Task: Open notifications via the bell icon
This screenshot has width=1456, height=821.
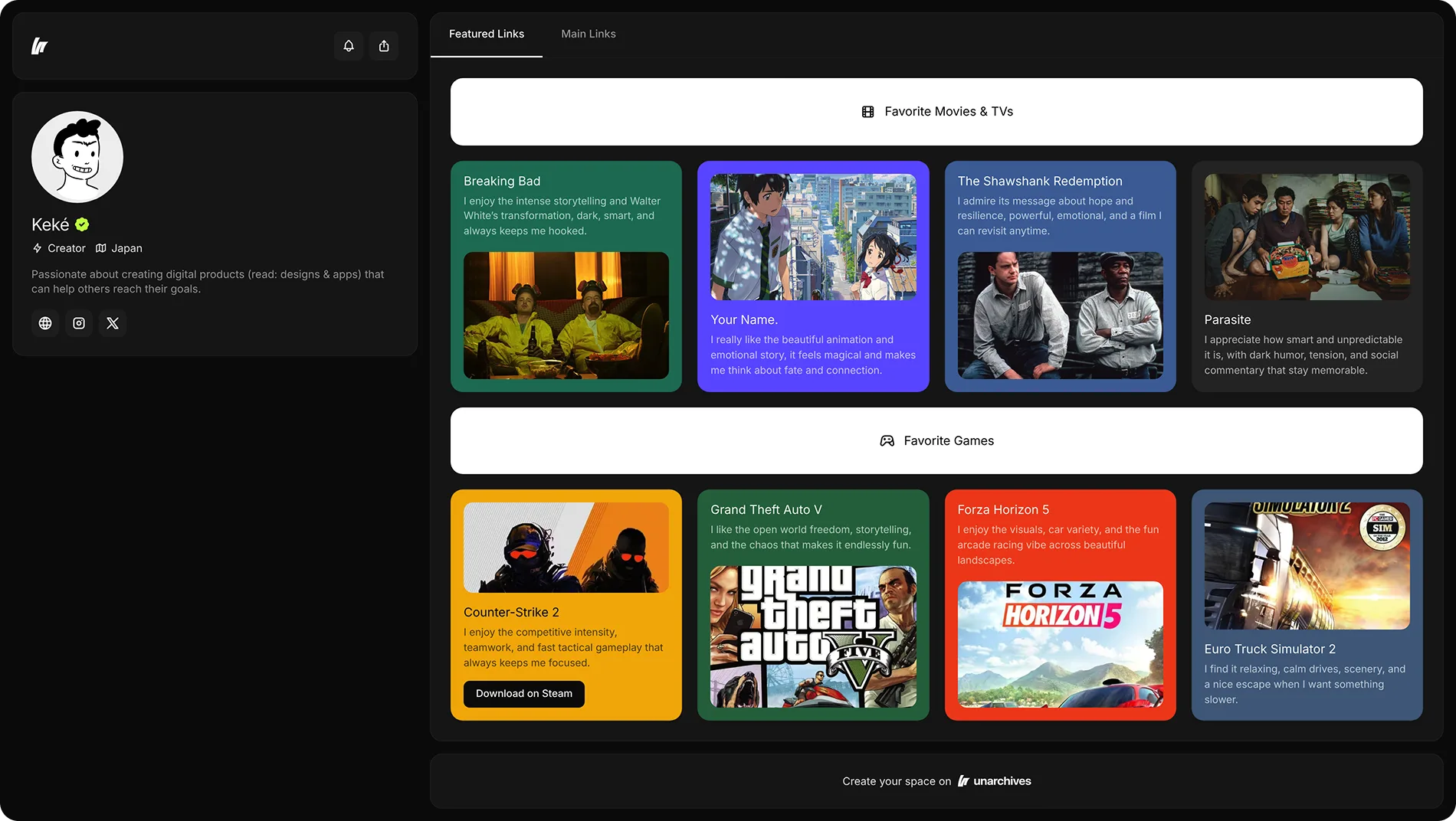Action: pyautogui.click(x=349, y=46)
